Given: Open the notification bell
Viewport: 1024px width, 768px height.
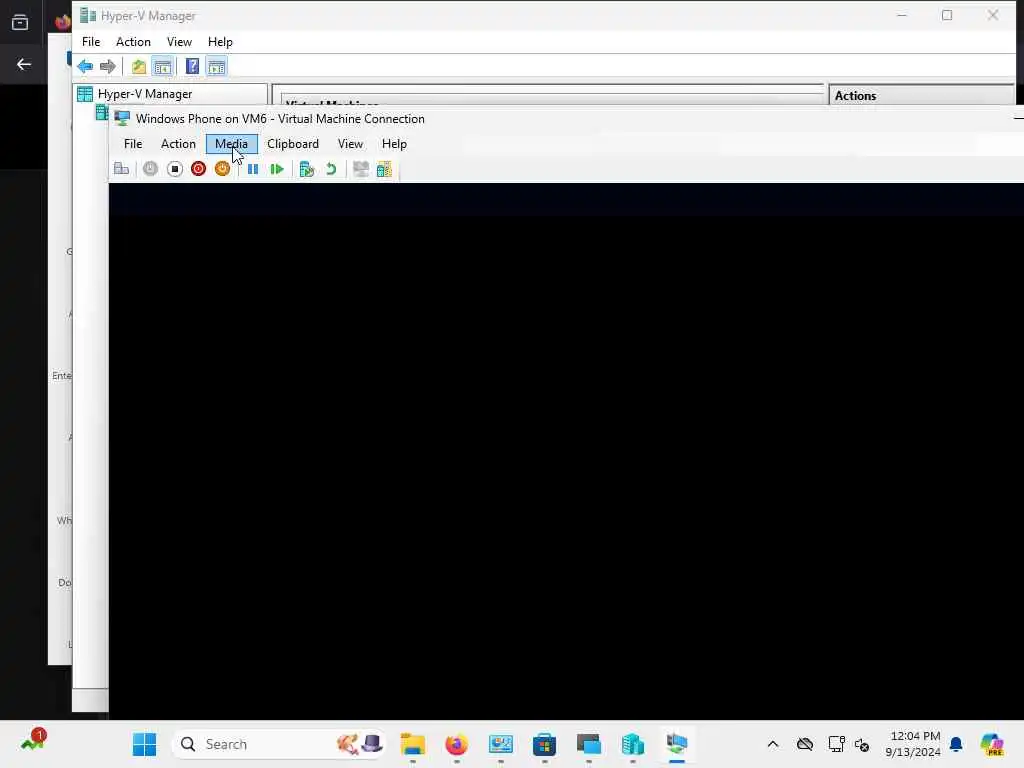Looking at the screenshot, I should point(956,744).
